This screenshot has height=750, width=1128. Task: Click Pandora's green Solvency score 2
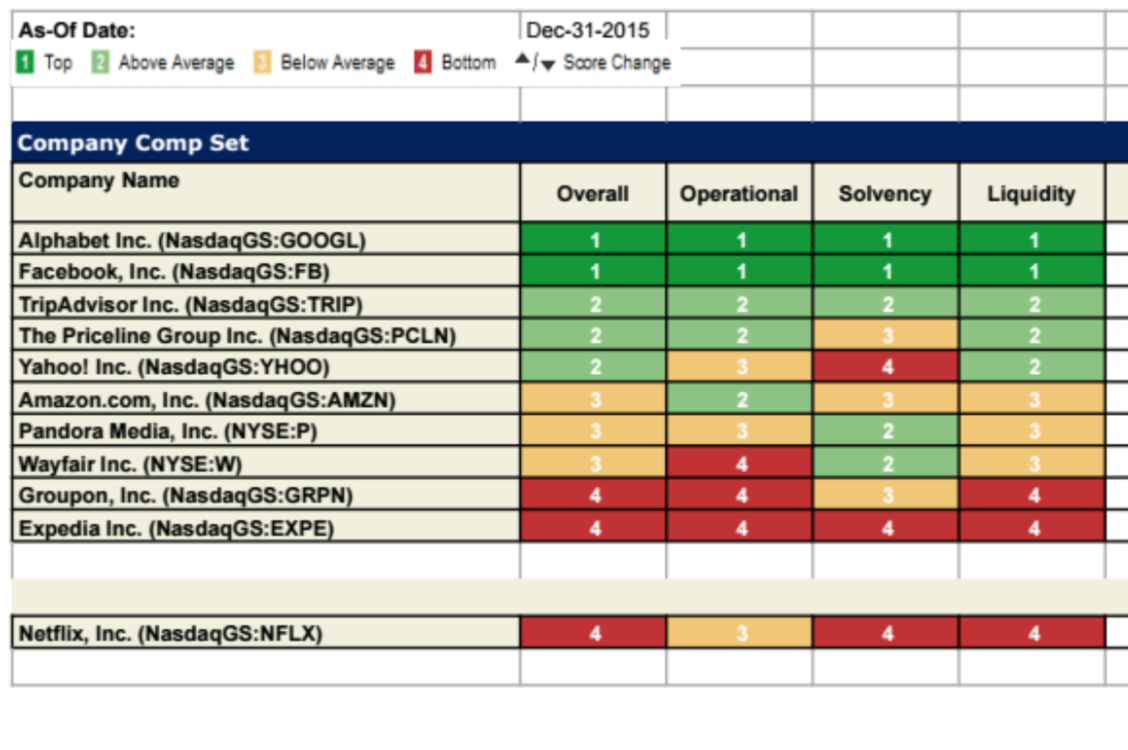click(886, 431)
